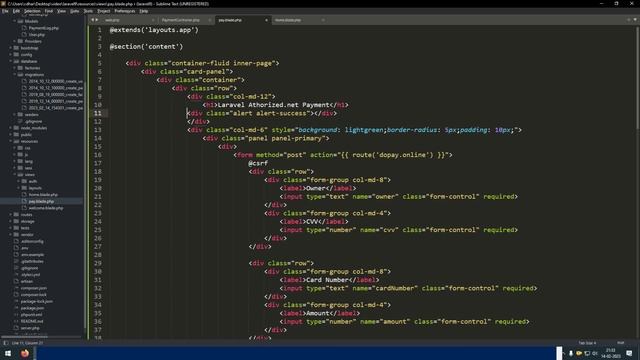
Task: Click the network tray icon
Action: [587, 353]
